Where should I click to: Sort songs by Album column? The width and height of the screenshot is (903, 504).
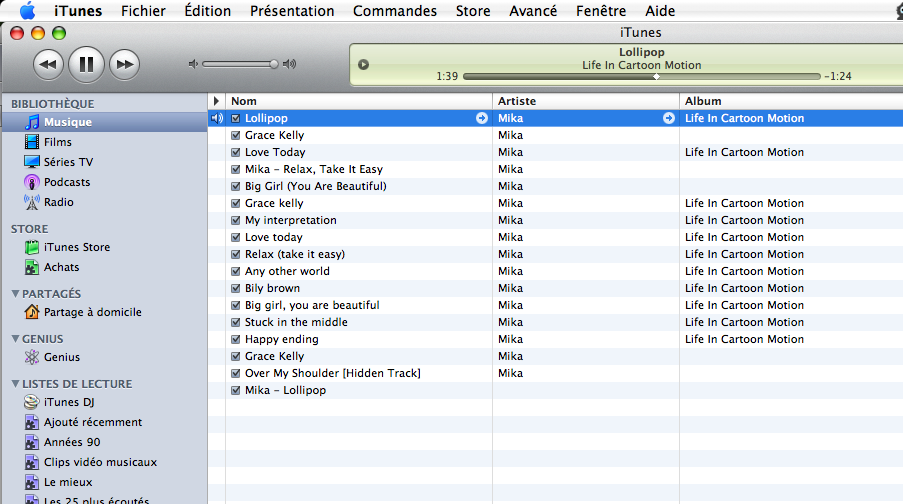pyautogui.click(x=791, y=101)
